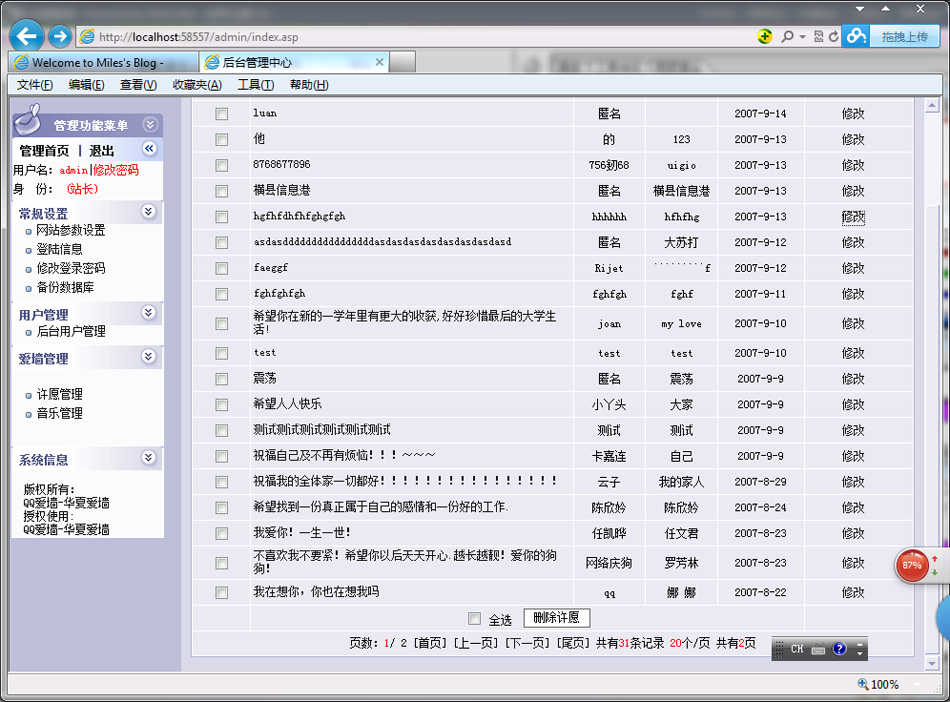
Task: Click the double-left chevron beside 退出
Action: coord(149,148)
